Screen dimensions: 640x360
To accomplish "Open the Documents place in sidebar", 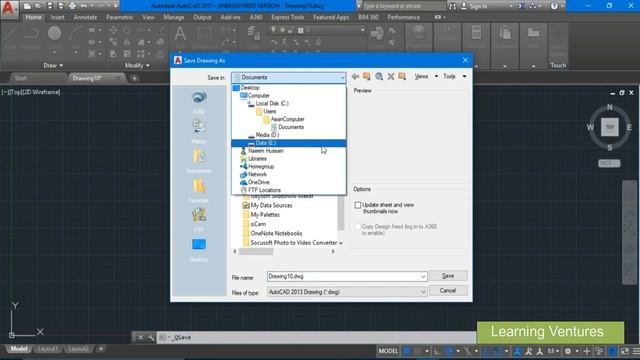I will 199,161.
